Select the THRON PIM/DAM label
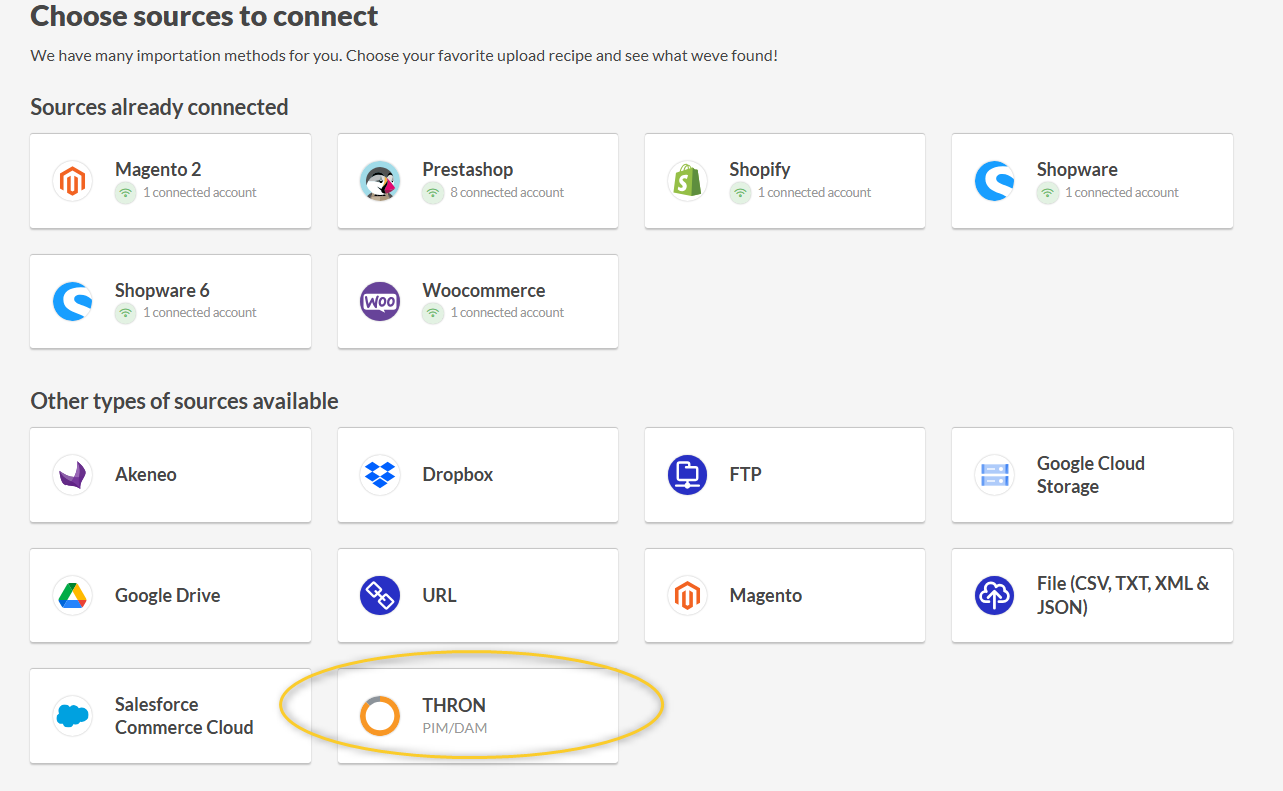 pyautogui.click(x=454, y=728)
